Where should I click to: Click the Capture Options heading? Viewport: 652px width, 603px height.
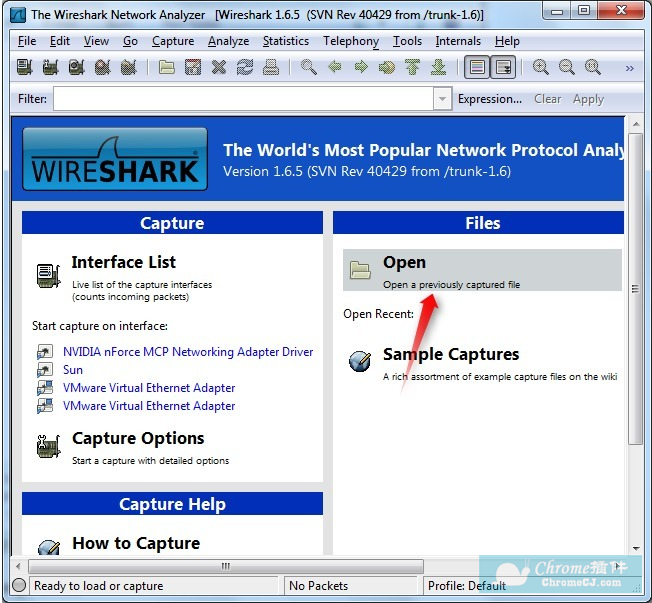[138, 438]
